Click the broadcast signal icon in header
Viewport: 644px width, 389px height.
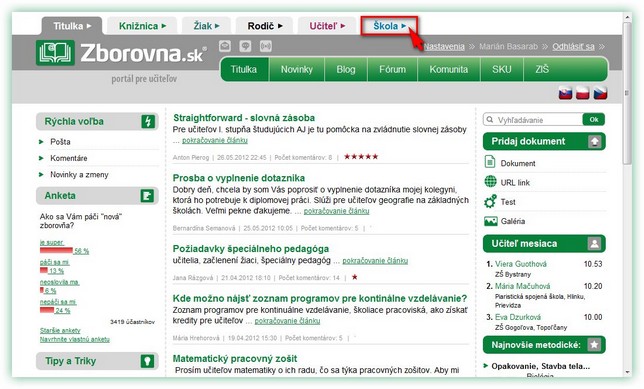tap(266, 46)
